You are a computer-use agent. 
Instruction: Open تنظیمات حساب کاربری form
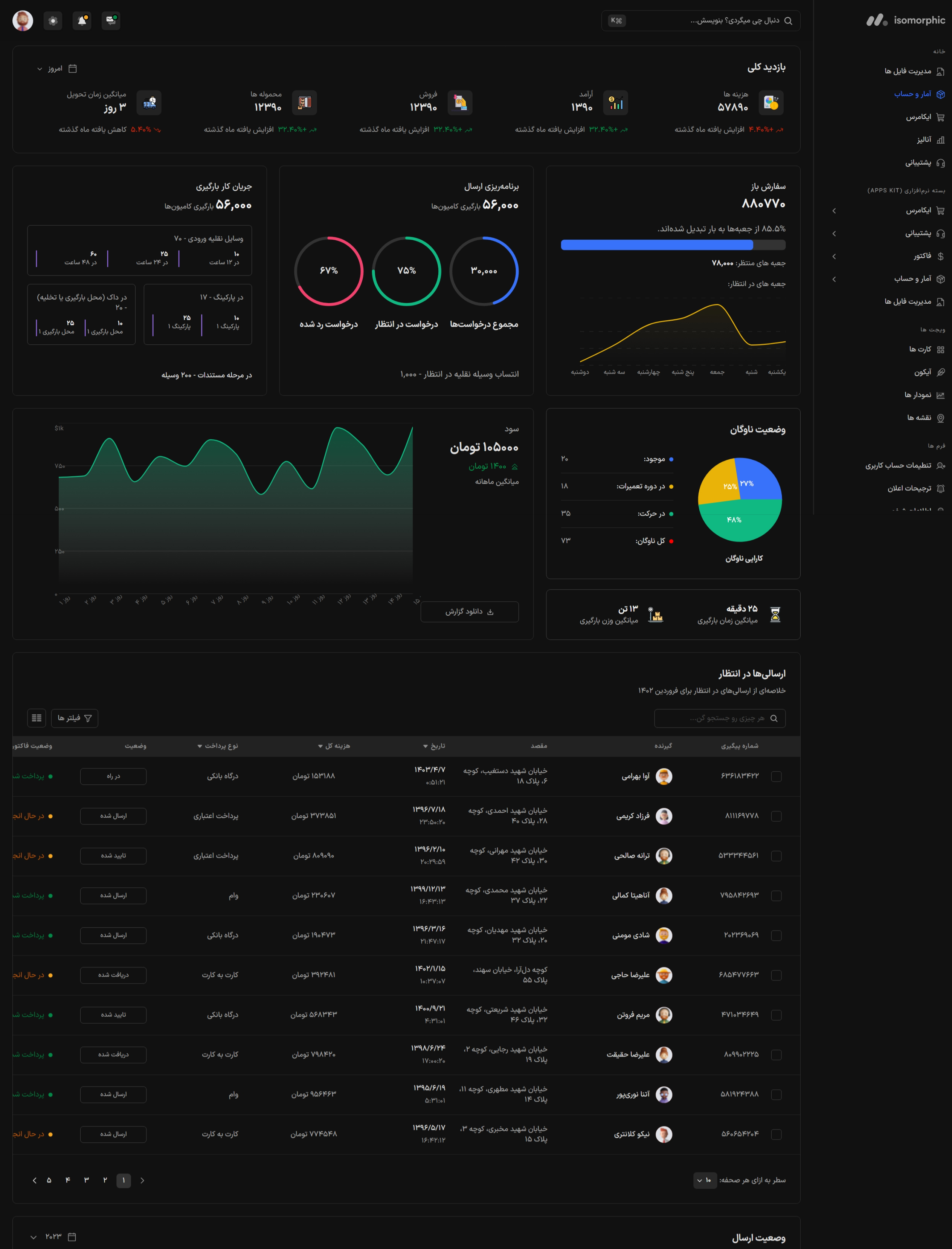(x=905, y=465)
